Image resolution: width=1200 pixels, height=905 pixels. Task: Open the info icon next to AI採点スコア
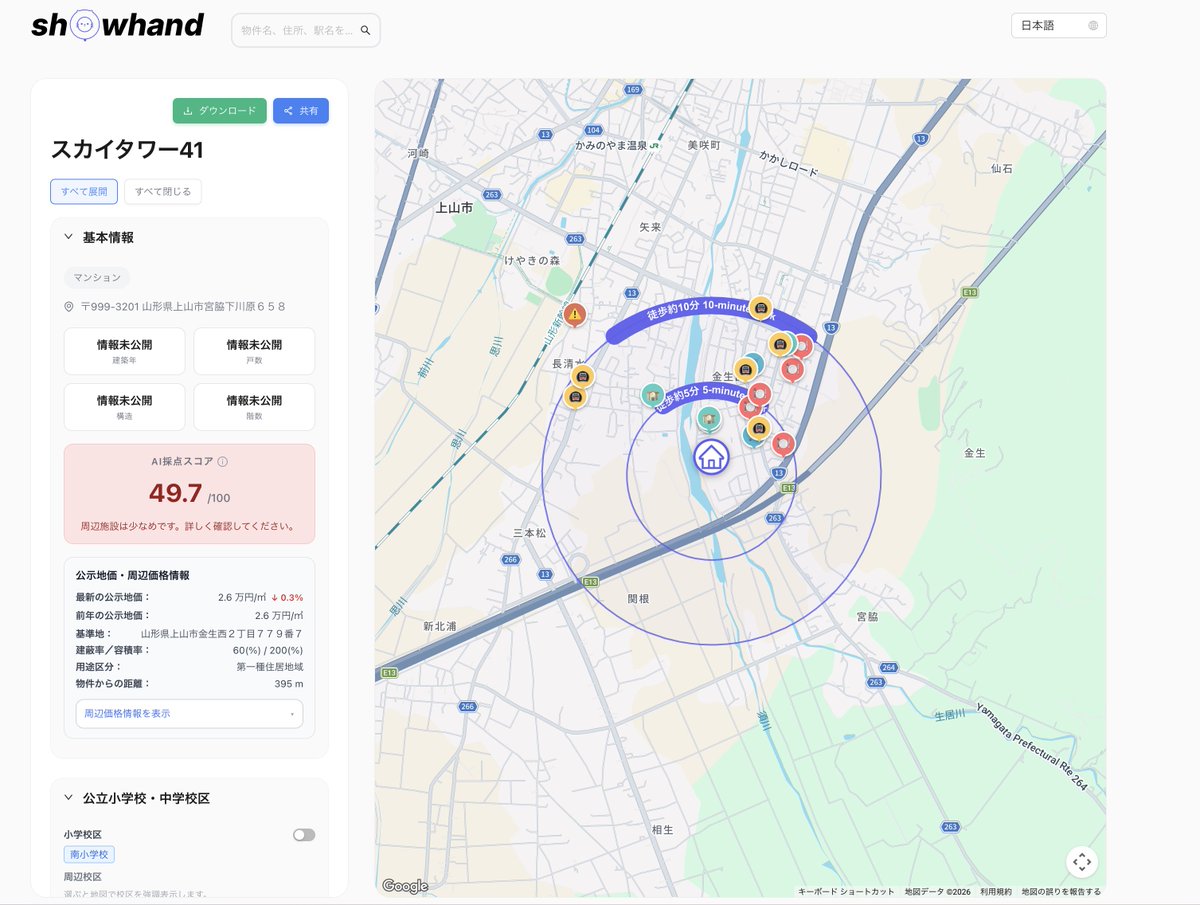pyautogui.click(x=222, y=462)
